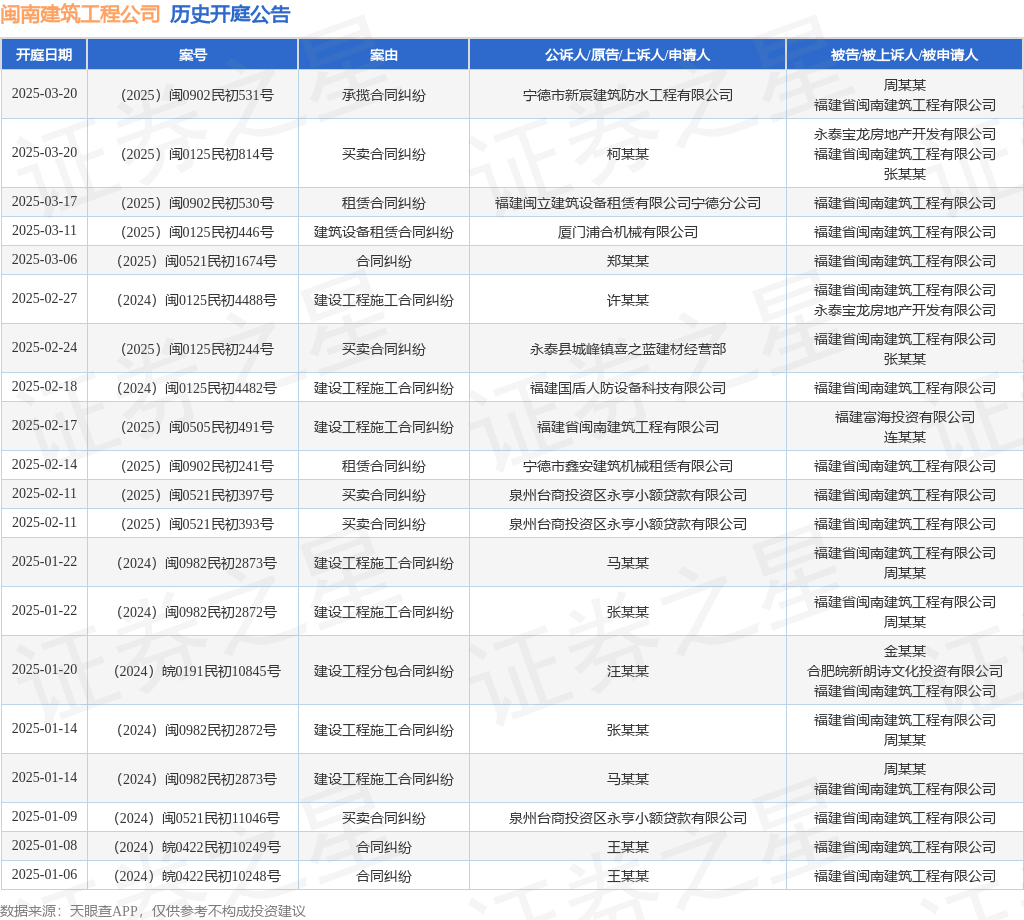Click the 数据来源 footer disclaimer text
The height and width of the screenshot is (920, 1024).
(x=153, y=911)
